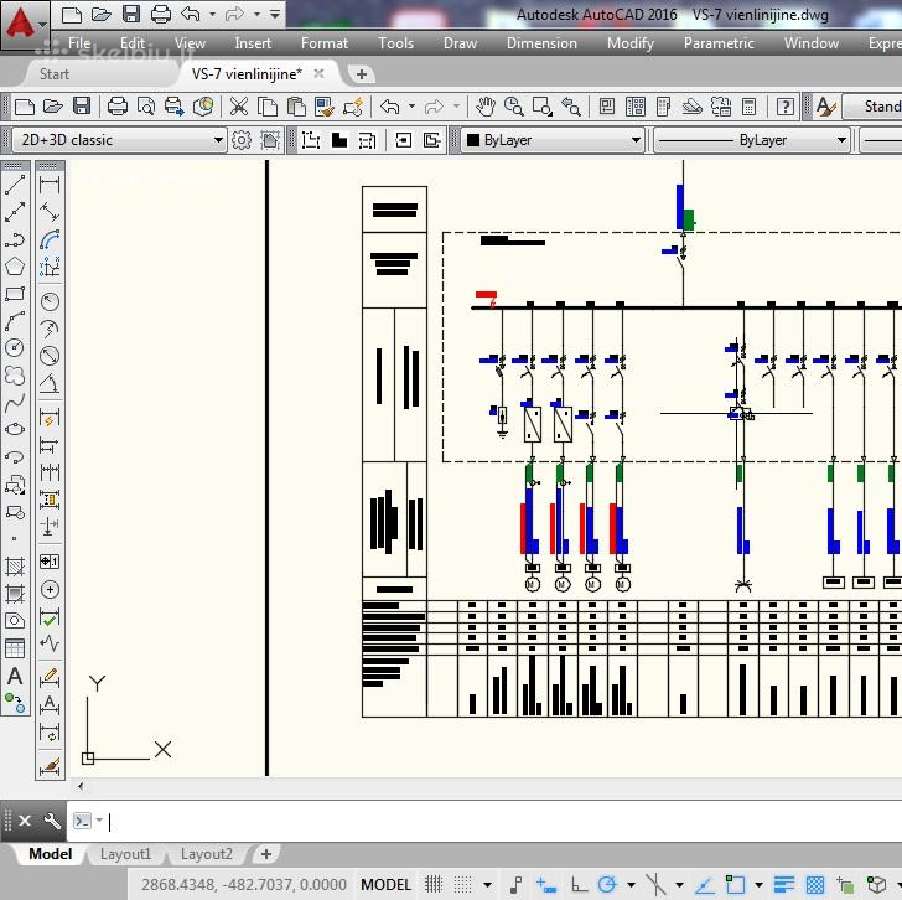The image size is (902, 900).
Task: Expand the Undo history dropdown arrow in Standard toolbar
Action: point(412,106)
